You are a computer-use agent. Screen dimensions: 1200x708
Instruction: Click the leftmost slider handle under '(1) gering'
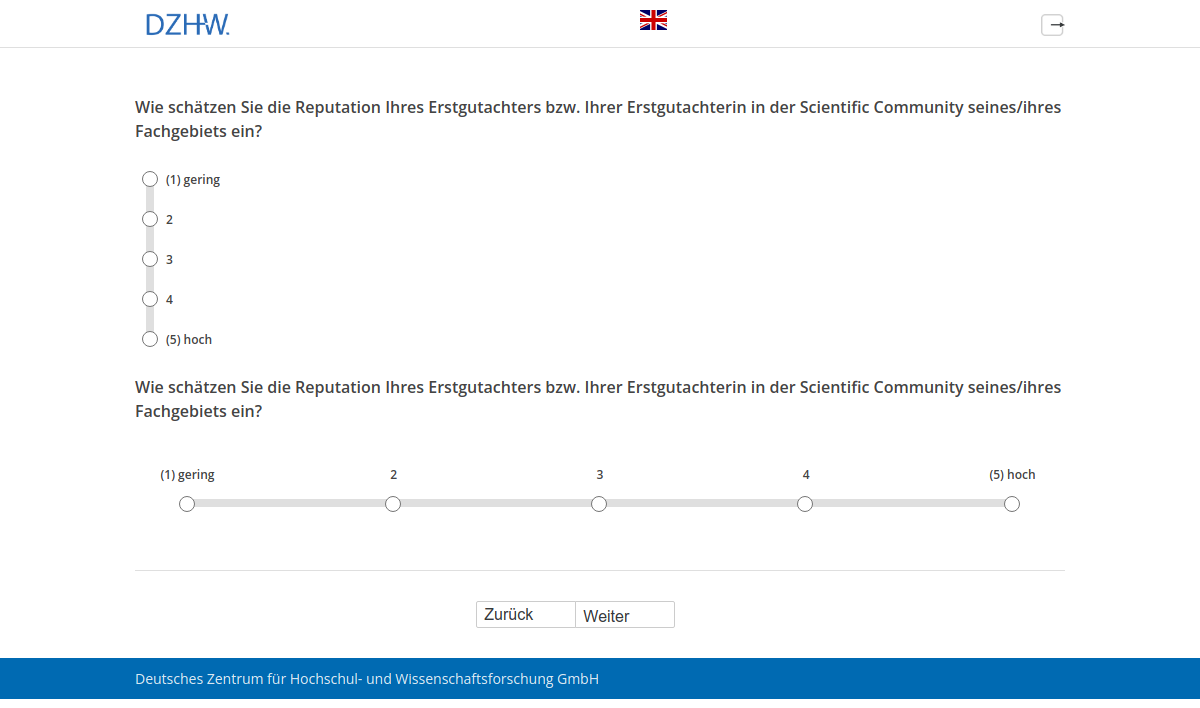[x=186, y=504]
